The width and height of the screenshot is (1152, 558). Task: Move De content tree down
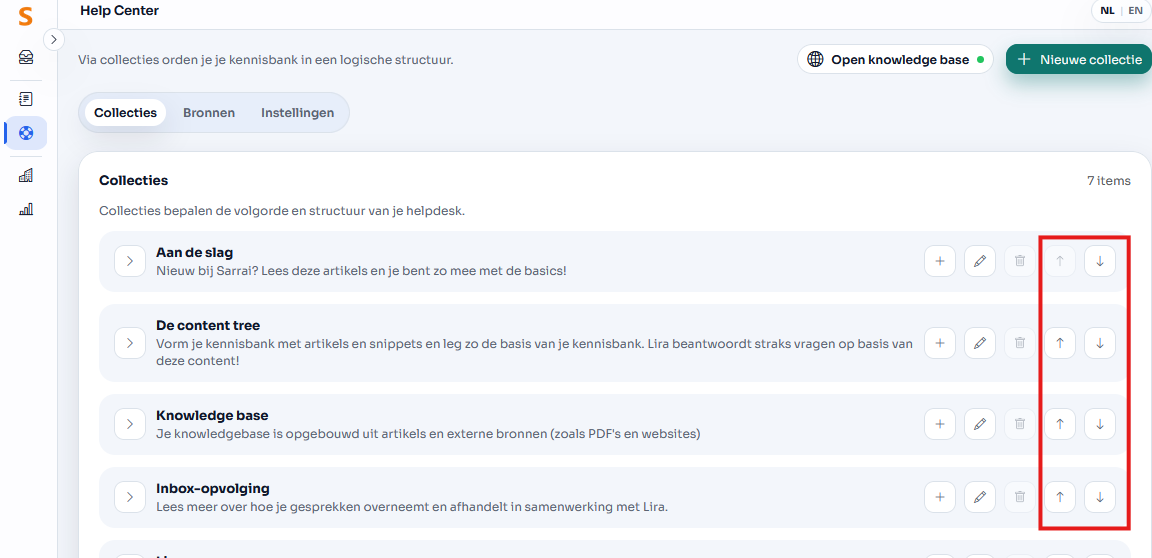pos(1100,343)
